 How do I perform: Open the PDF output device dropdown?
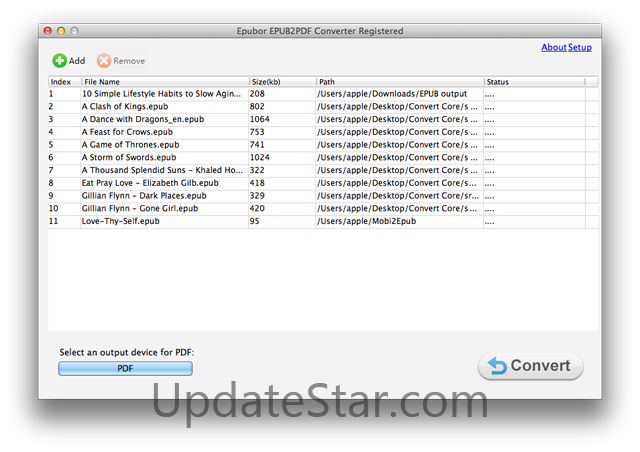pyautogui.click(x=125, y=368)
